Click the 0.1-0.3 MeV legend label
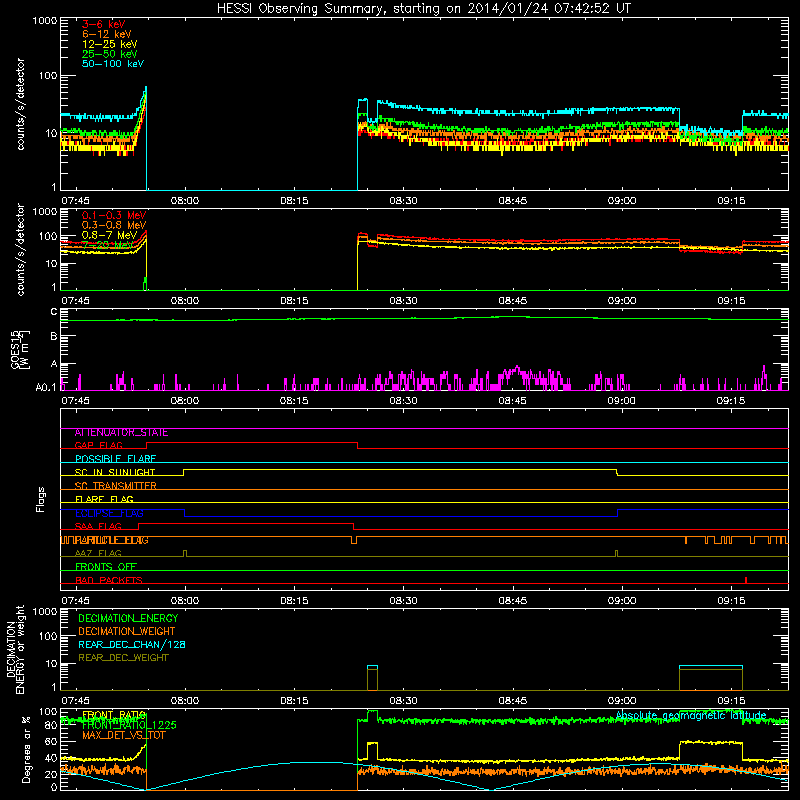 coord(114,215)
